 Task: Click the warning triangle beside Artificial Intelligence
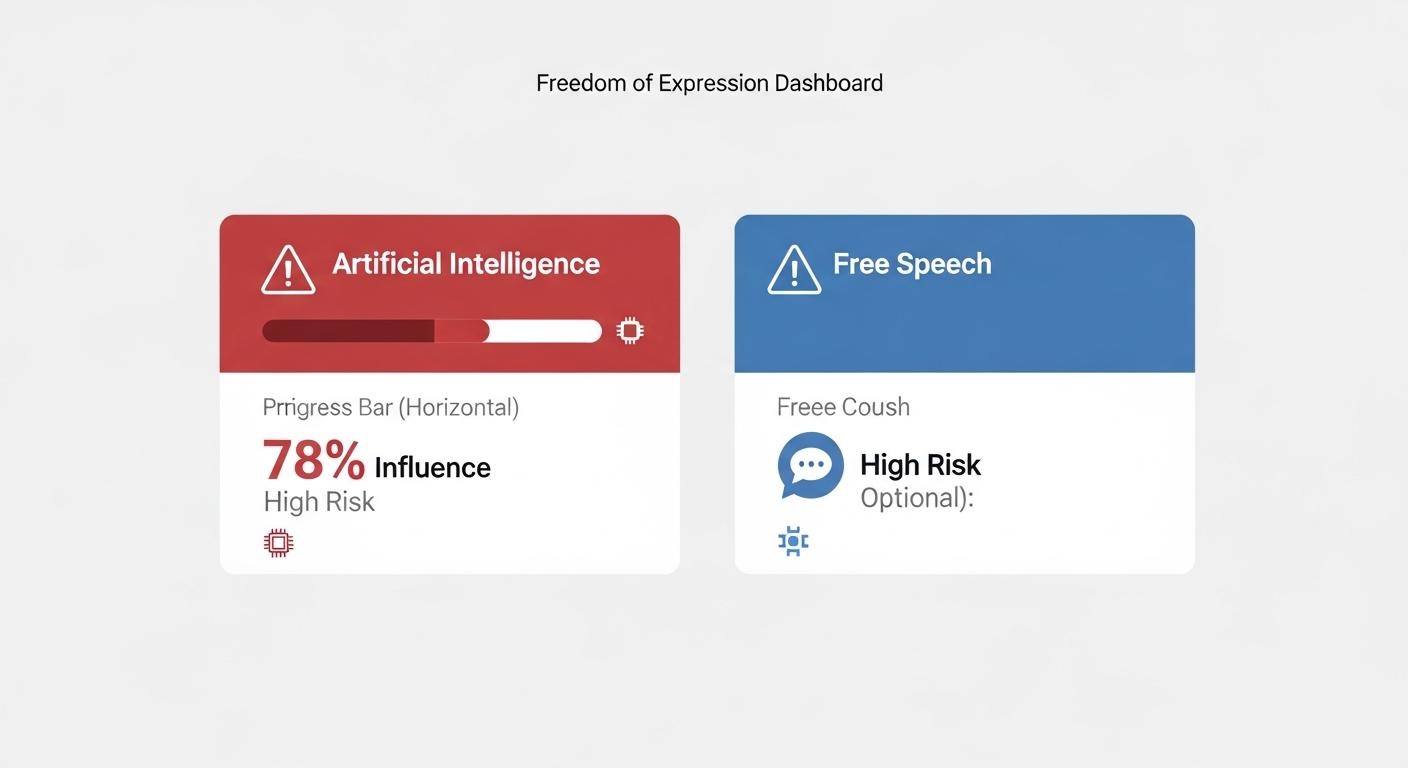tap(288, 270)
